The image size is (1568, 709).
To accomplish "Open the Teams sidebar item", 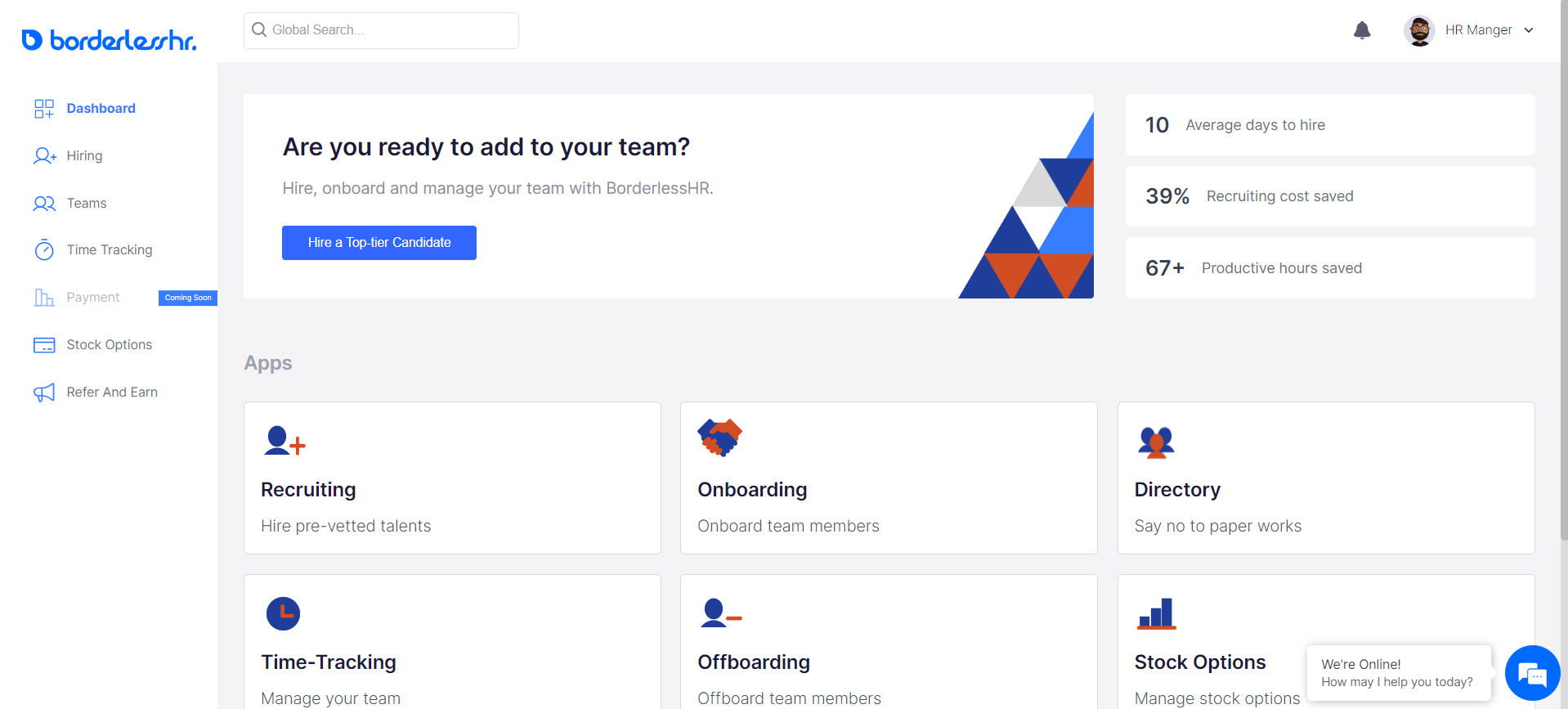I will 87,204.
